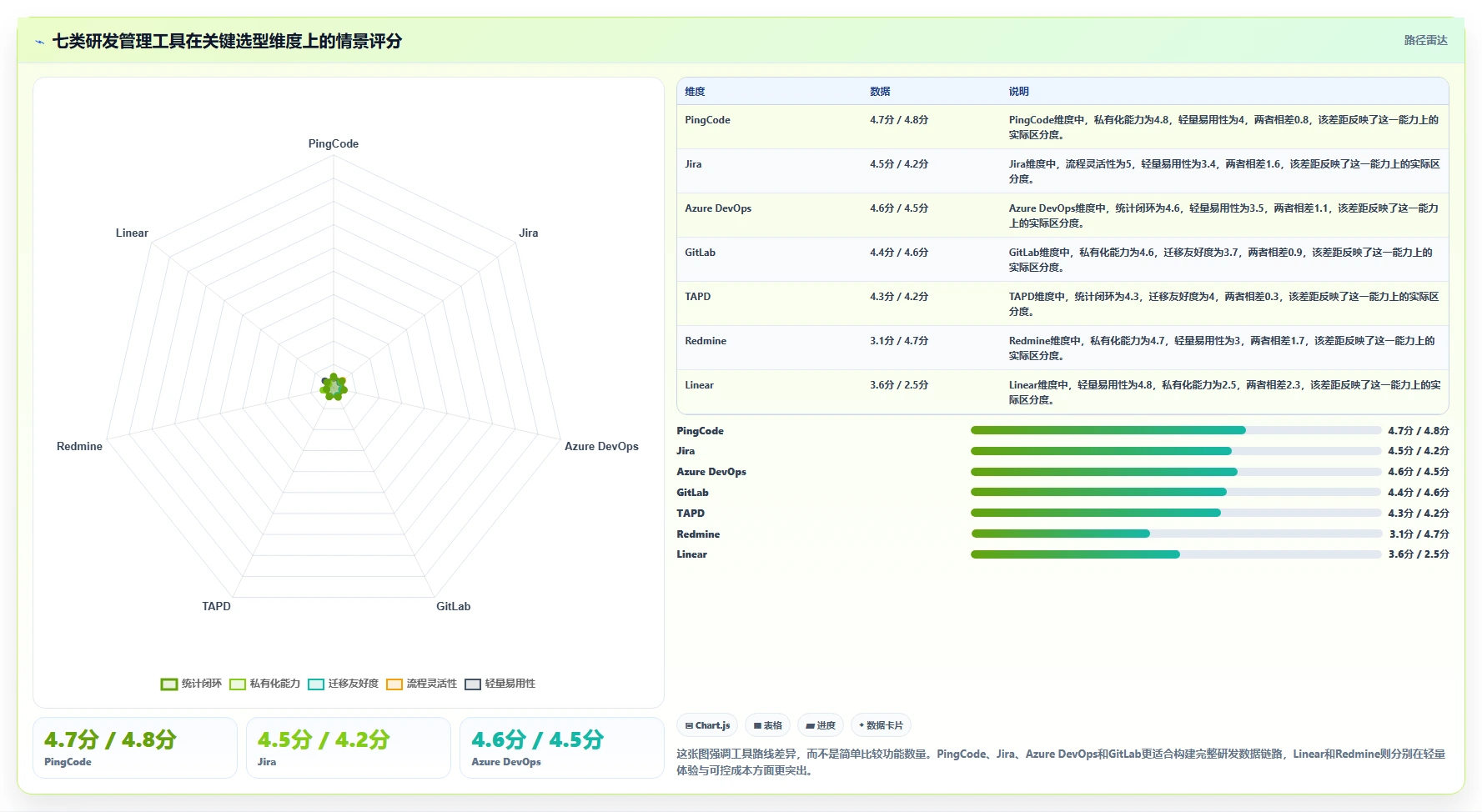1482x812 pixels.
Task: Click the GitLab radar axis label
Action: click(454, 606)
